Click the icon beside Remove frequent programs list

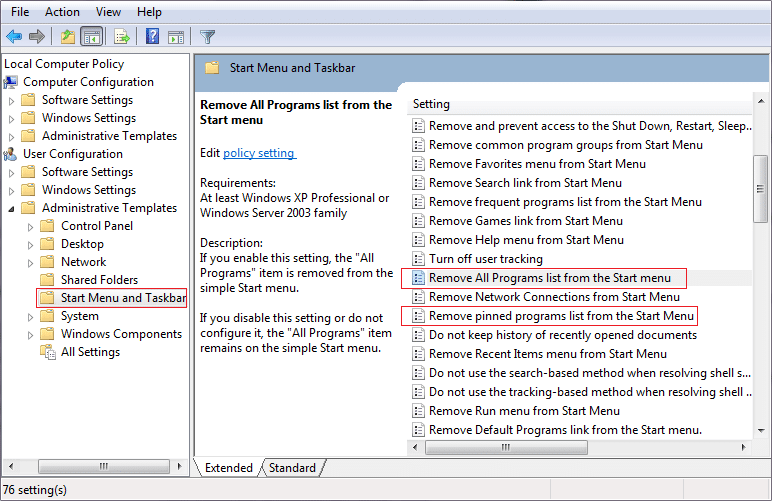coord(418,202)
